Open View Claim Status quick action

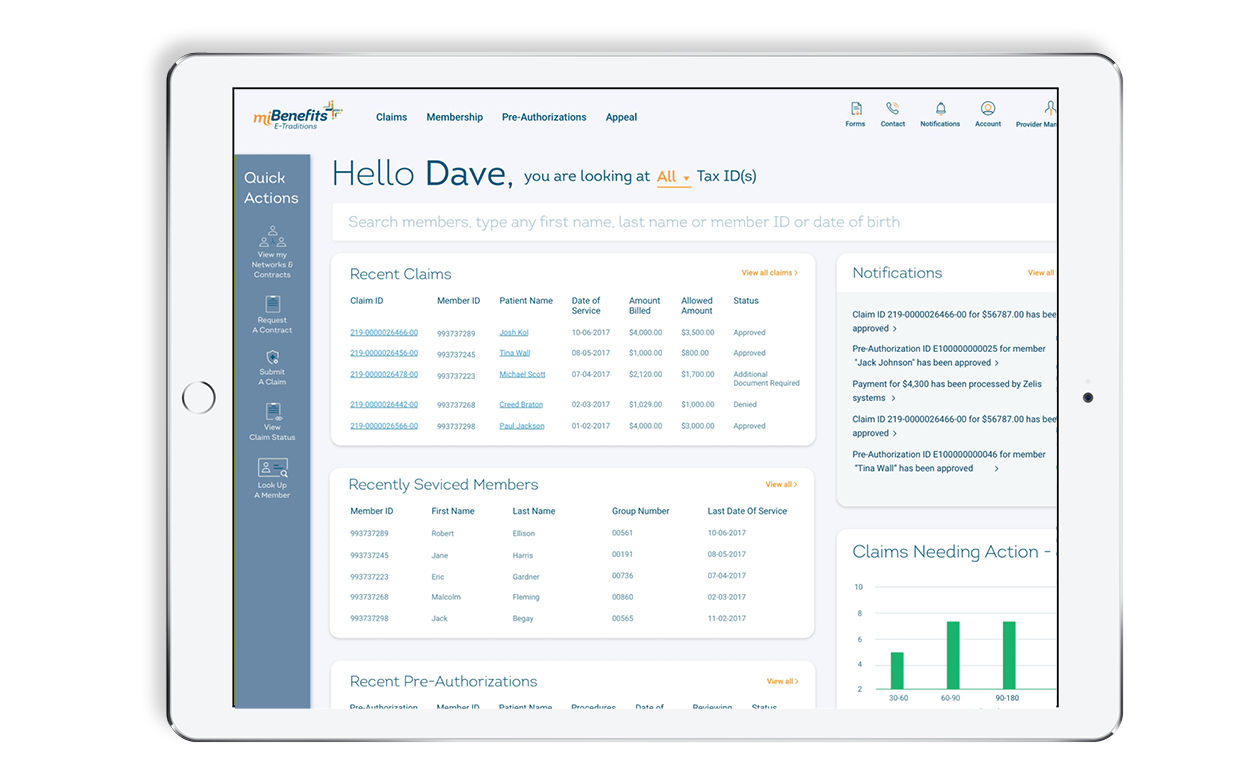pos(272,421)
